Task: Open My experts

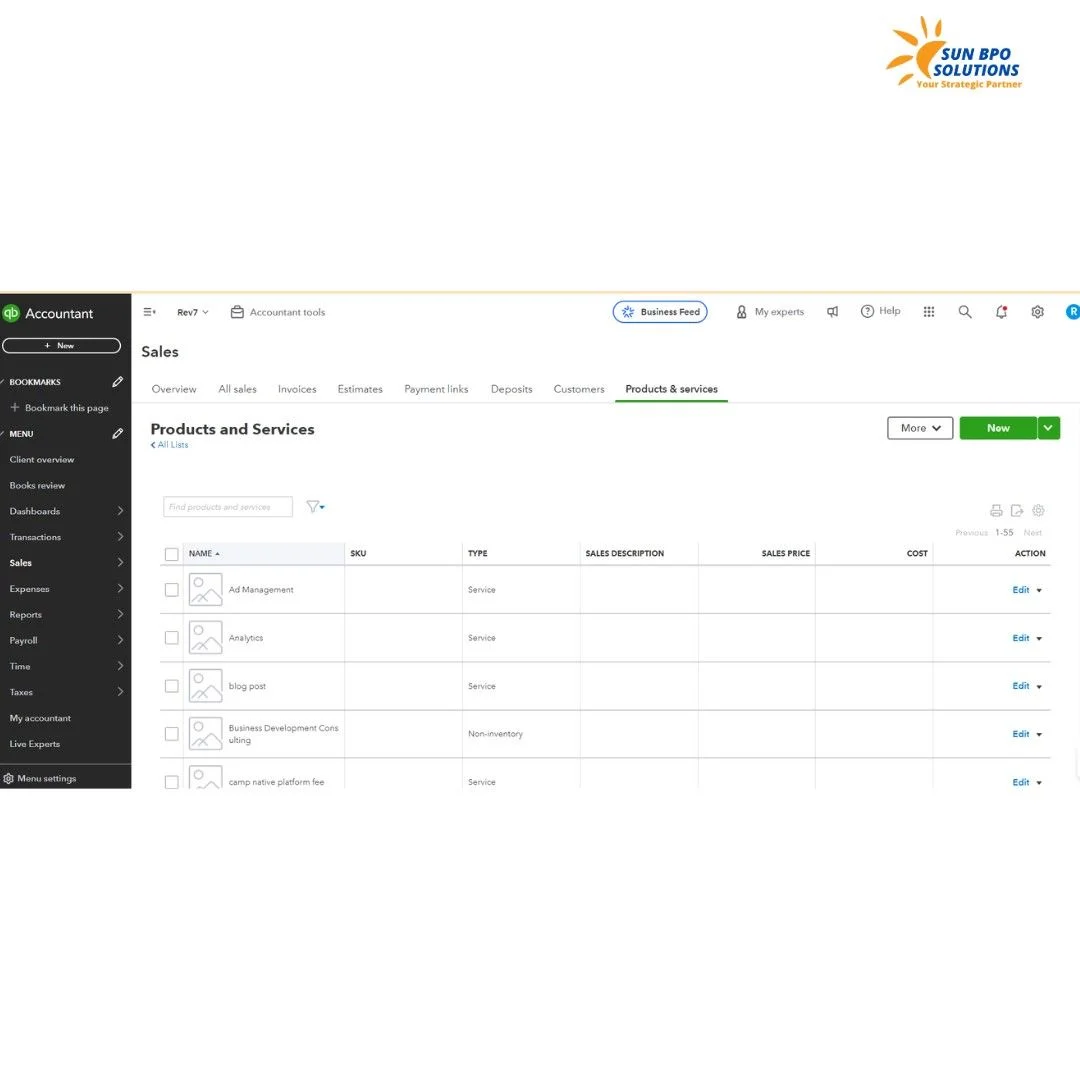Action: pos(770,312)
